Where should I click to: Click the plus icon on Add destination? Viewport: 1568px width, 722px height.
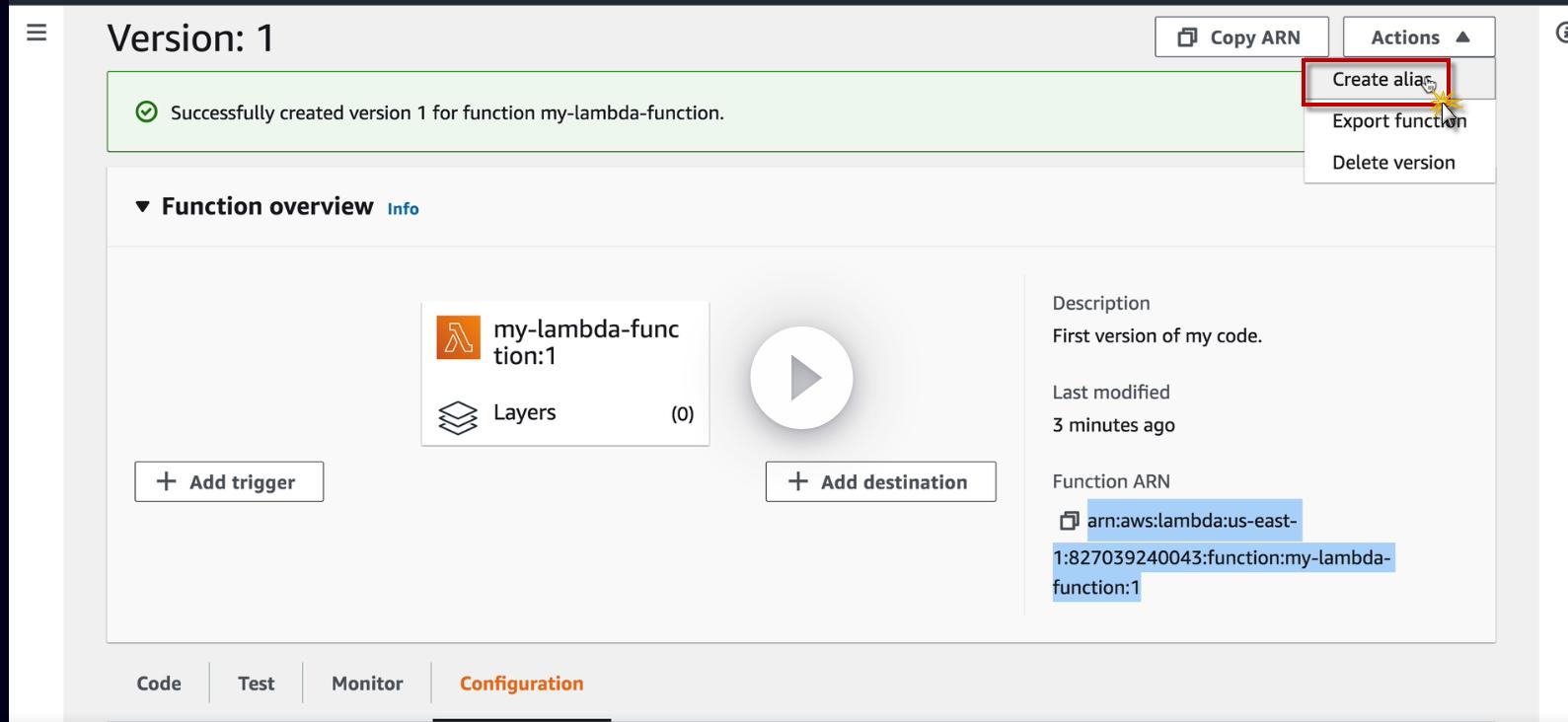coord(798,481)
